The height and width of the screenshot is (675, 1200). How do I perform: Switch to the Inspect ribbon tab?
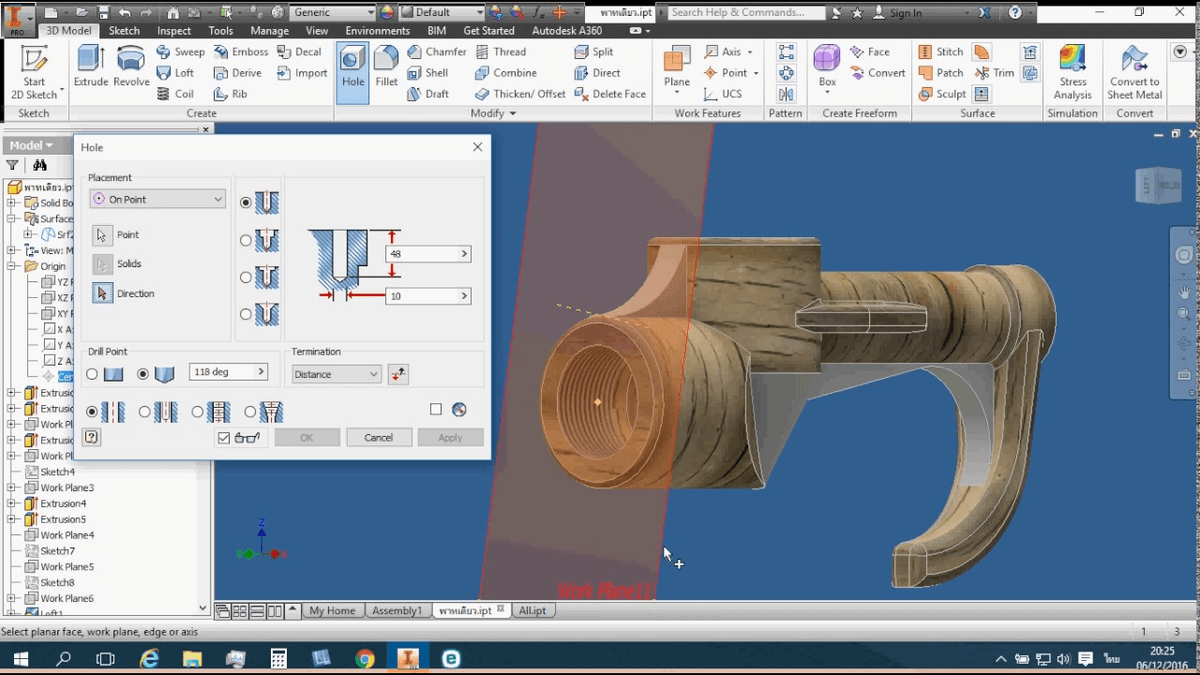click(x=173, y=31)
